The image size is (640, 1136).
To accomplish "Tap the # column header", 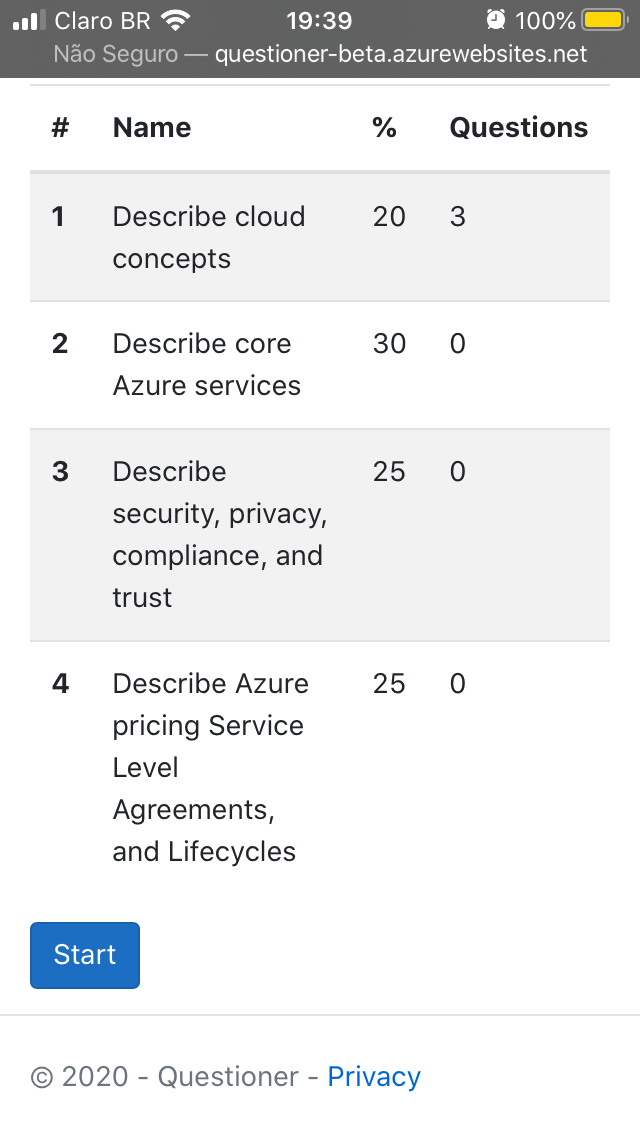I will (60, 127).
